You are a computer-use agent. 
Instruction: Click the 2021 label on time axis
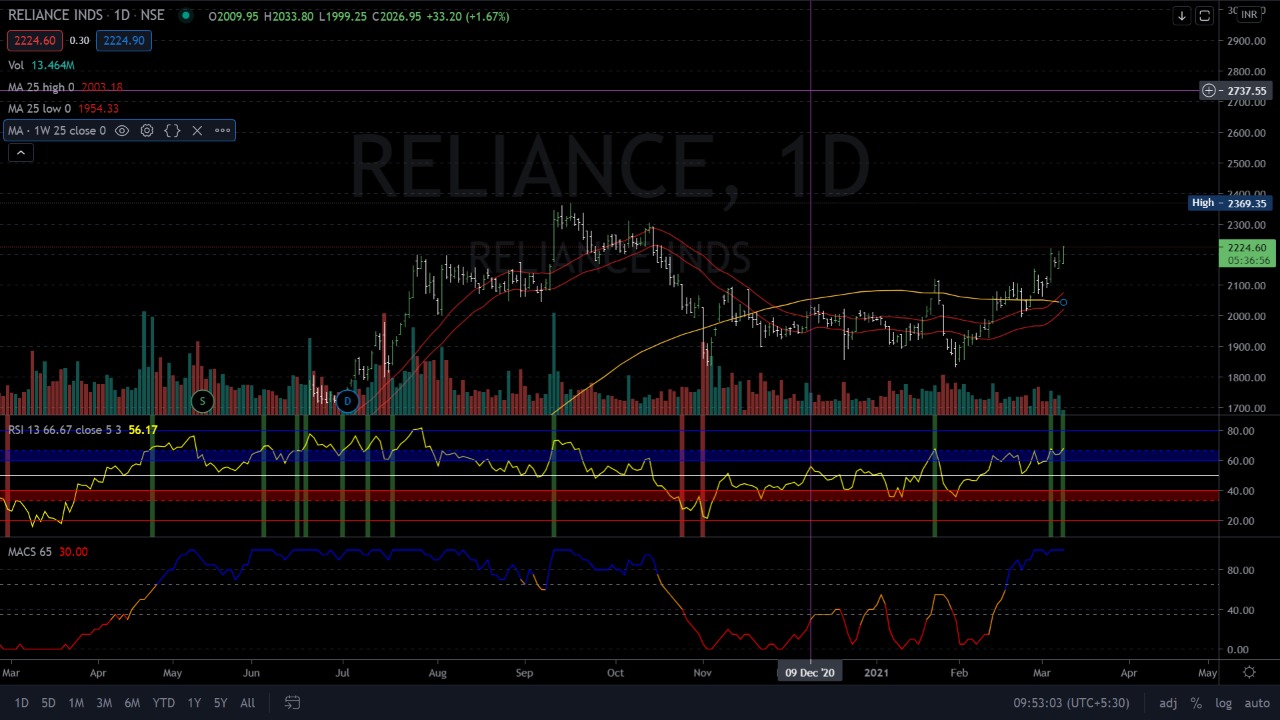coord(876,673)
